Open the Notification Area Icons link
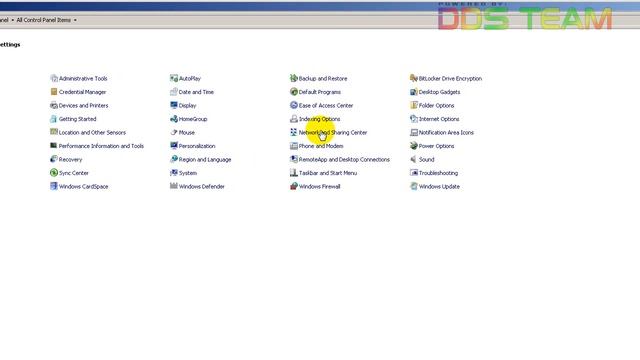 tap(446, 132)
